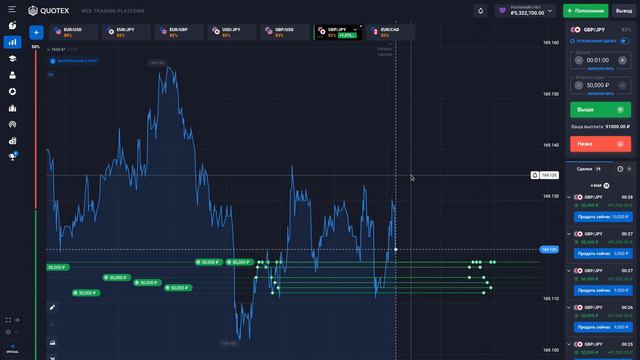Select the trading chart sidebar icon
Screen dimensions: 640x360
click(x=12, y=42)
